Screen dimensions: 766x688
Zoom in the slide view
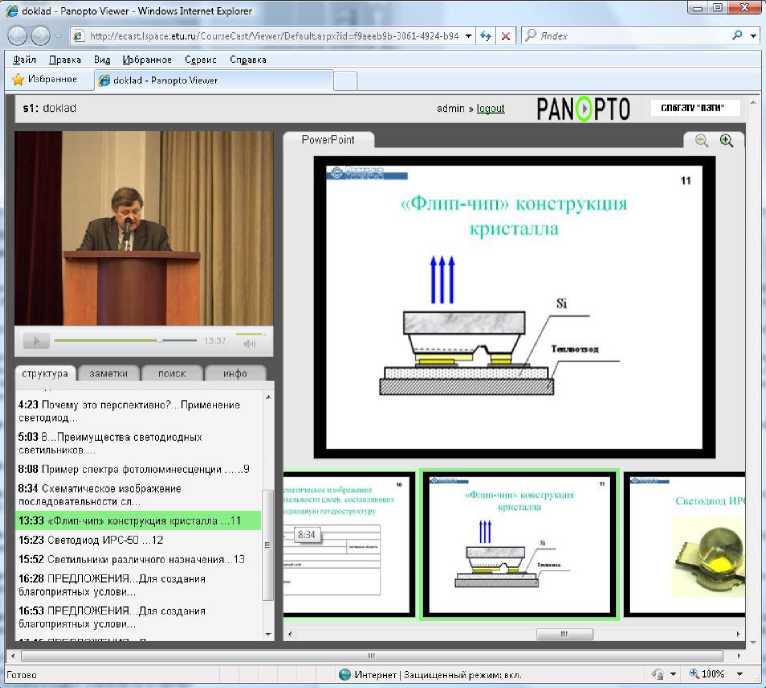[x=727, y=142]
